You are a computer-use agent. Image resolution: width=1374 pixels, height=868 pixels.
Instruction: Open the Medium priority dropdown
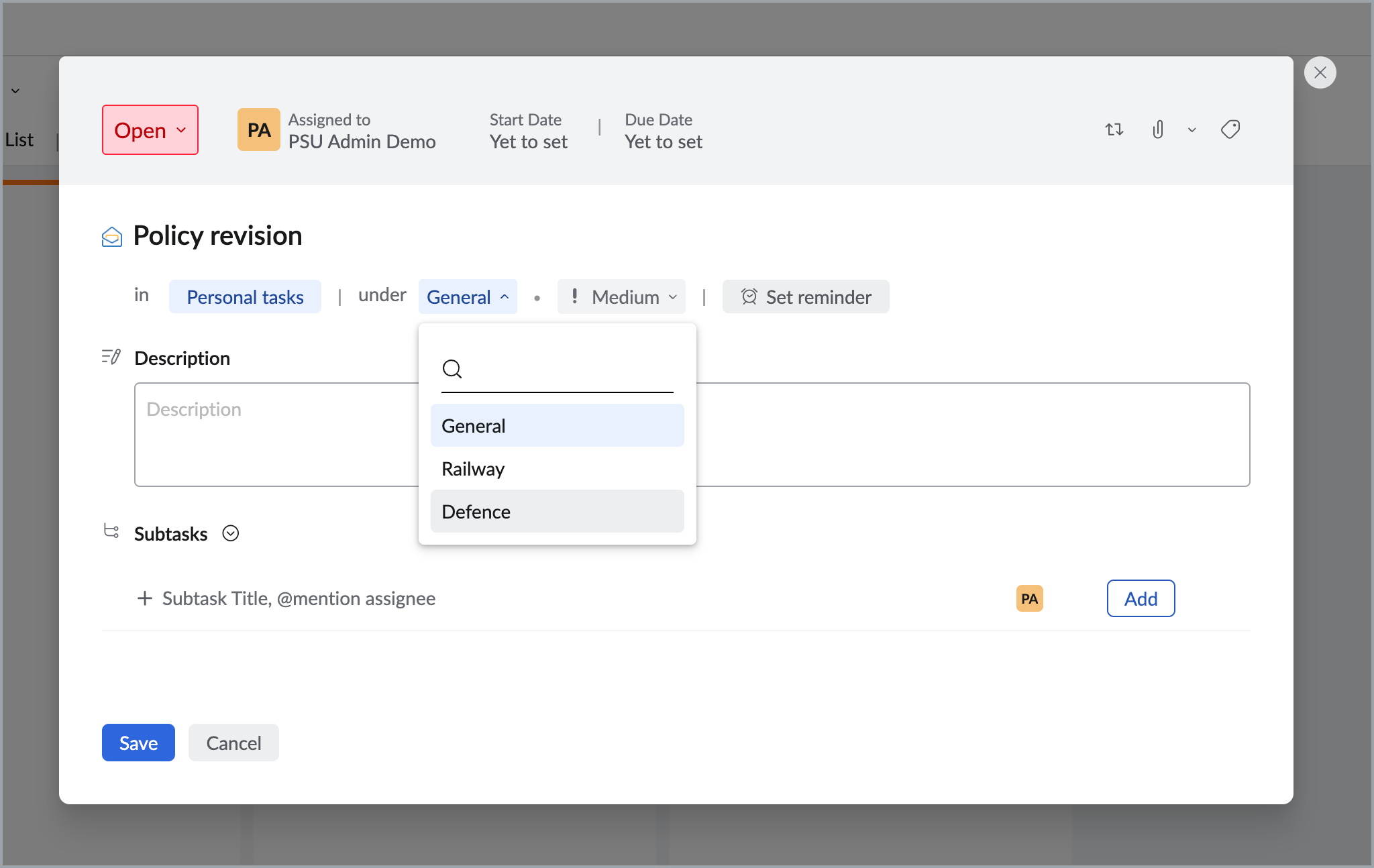coord(621,296)
